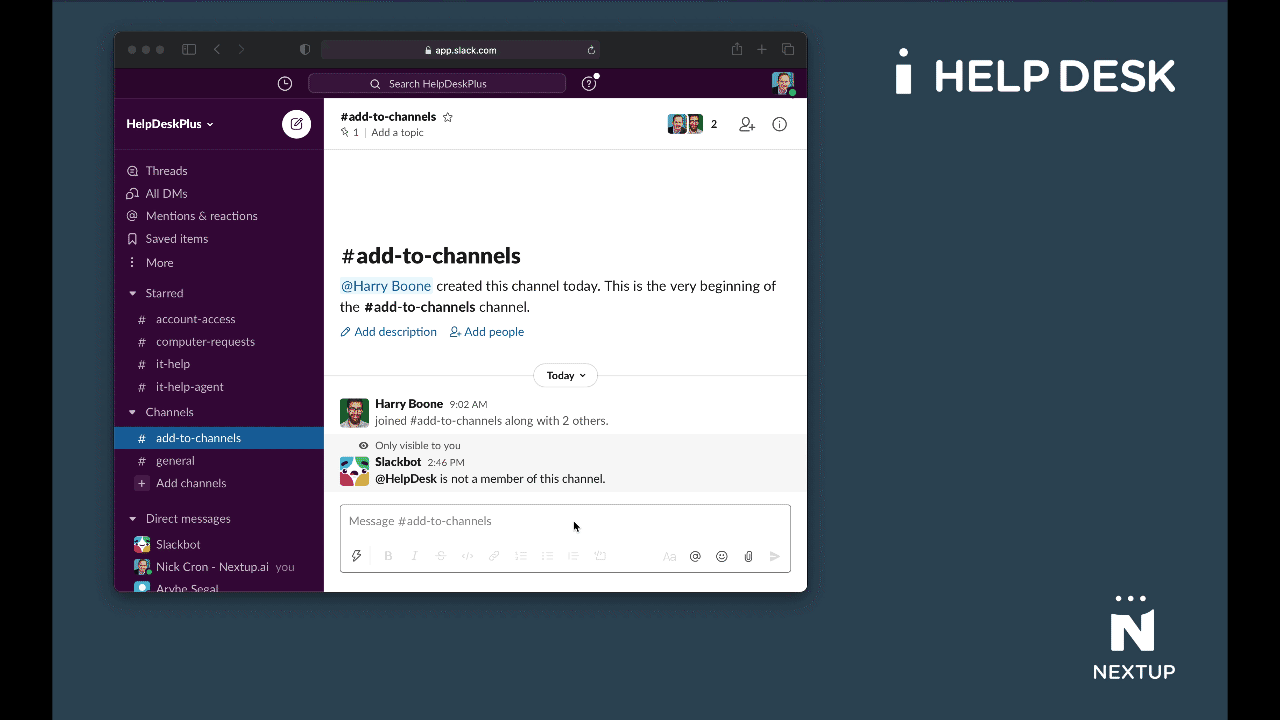Open the shortcuts lightning bolt
Image resolution: width=1280 pixels, height=720 pixels.
pos(356,556)
